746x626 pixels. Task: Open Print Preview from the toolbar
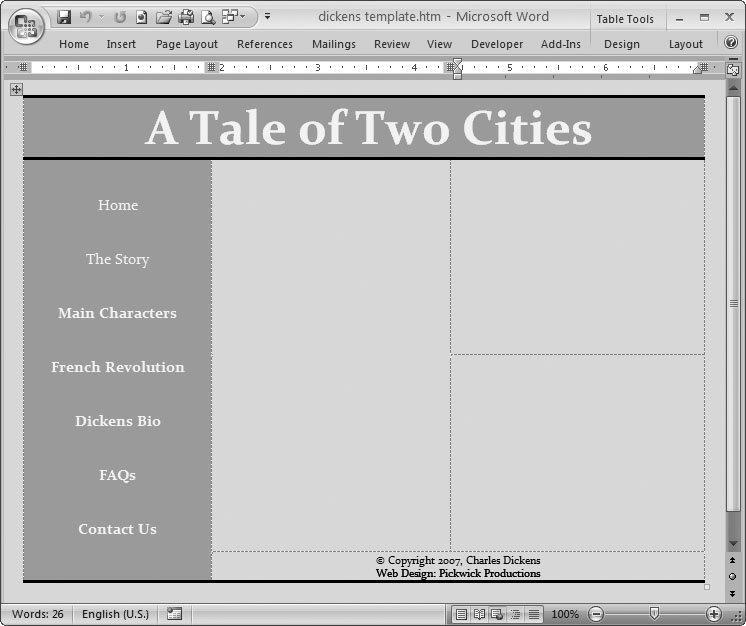pyautogui.click(x=208, y=17)
